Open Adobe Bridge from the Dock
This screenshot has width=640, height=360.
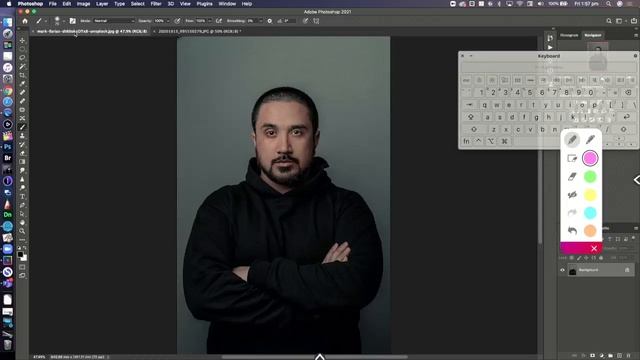[x=7, y=158]
